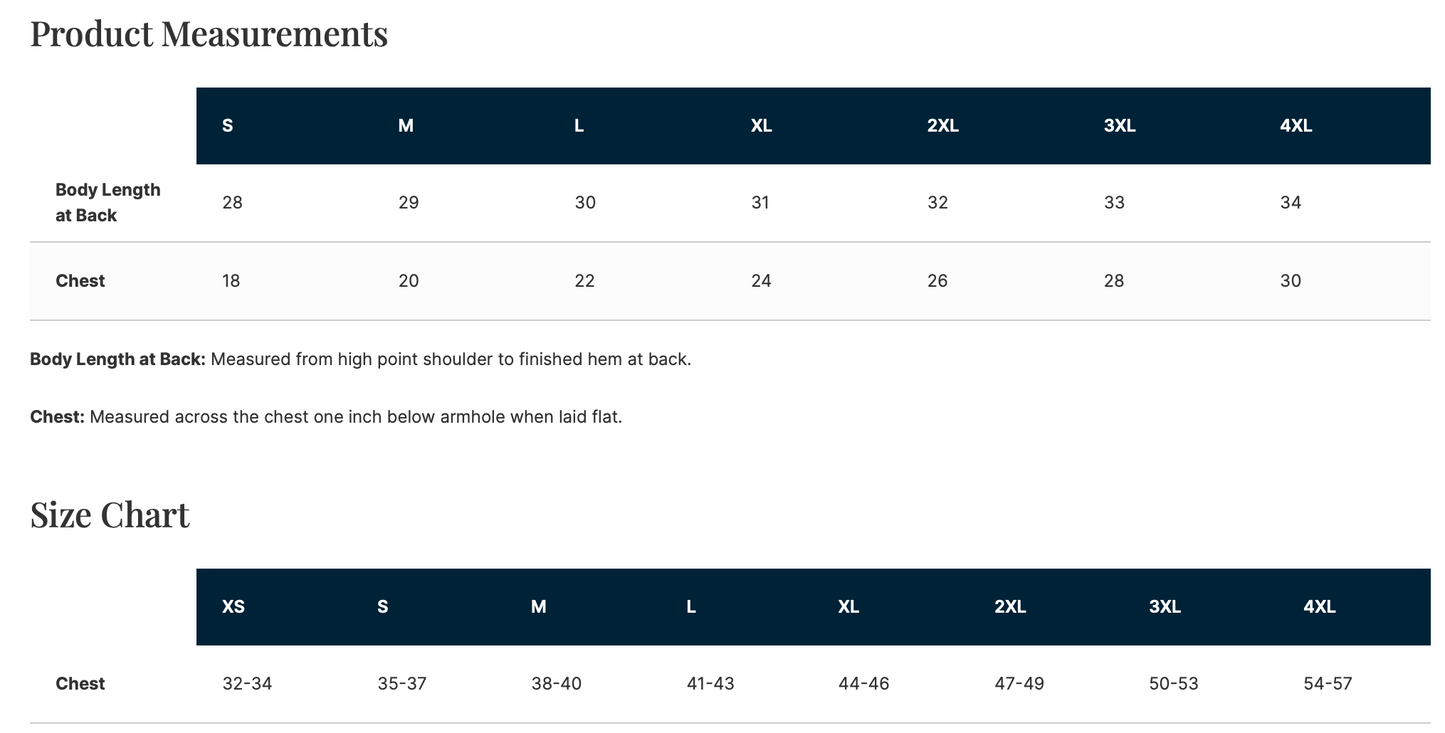Viewport: 1445px width, 733px height.
Task: Select the XS column header in Size Chart
Action: (233, 607)
